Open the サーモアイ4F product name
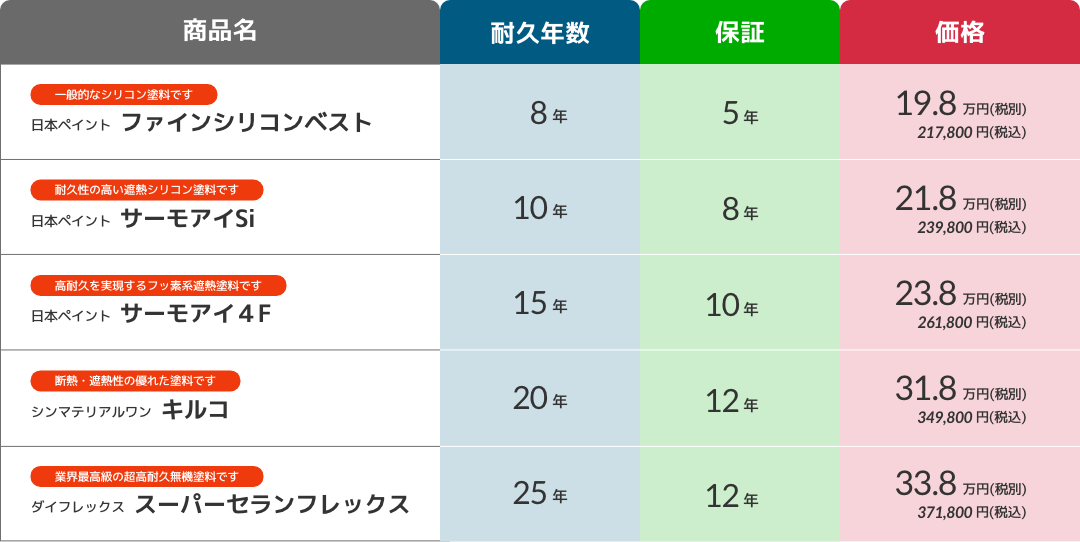 click(196, 314)
